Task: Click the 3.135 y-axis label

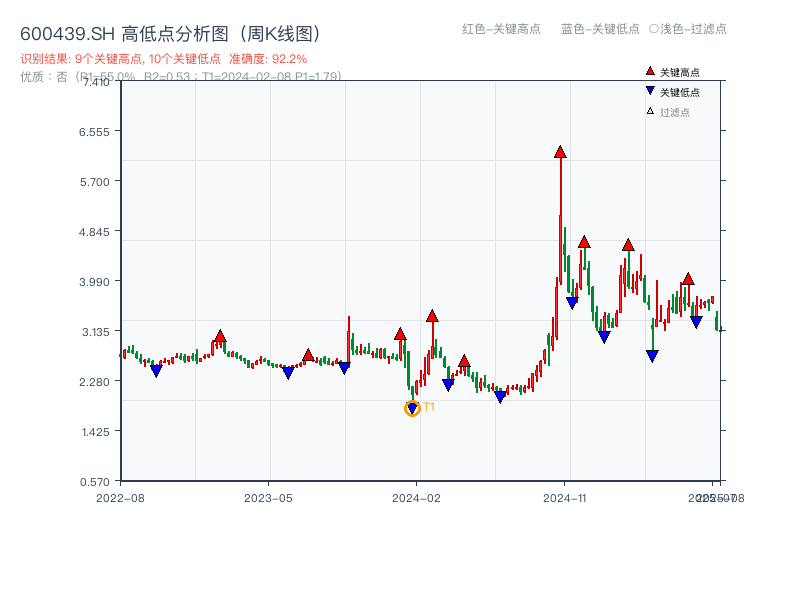Action: click(x=95, y=332)
